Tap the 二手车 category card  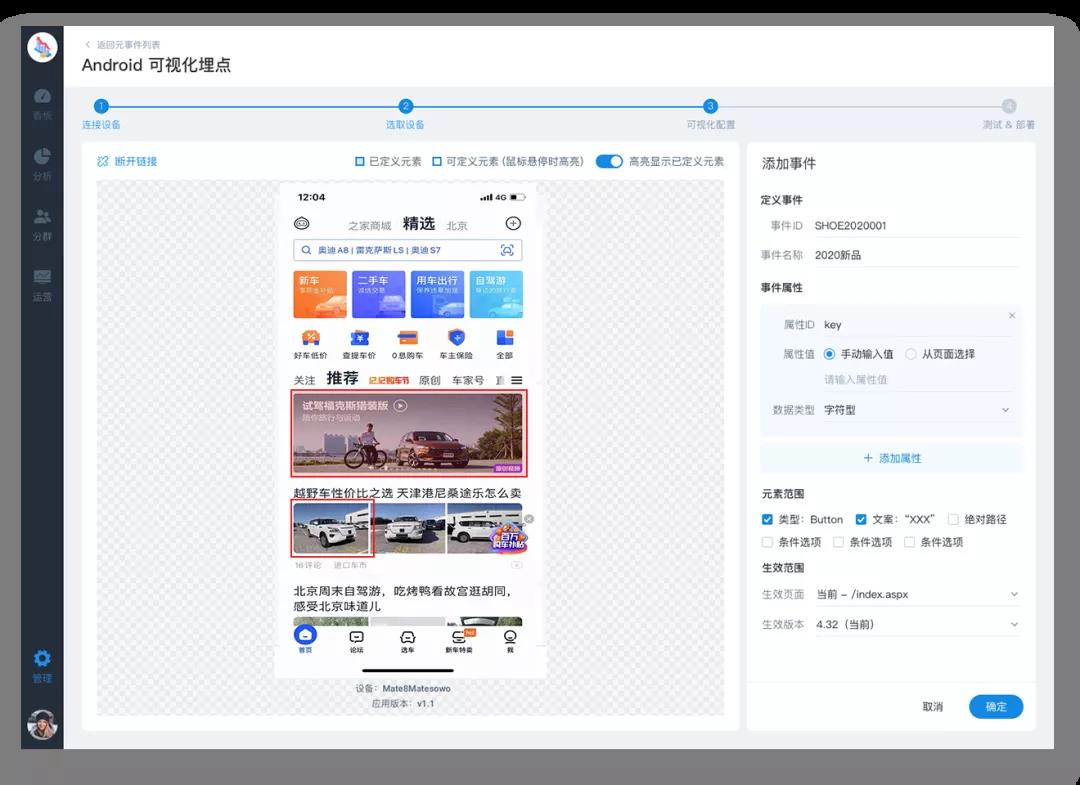click(x=379, y=294)
